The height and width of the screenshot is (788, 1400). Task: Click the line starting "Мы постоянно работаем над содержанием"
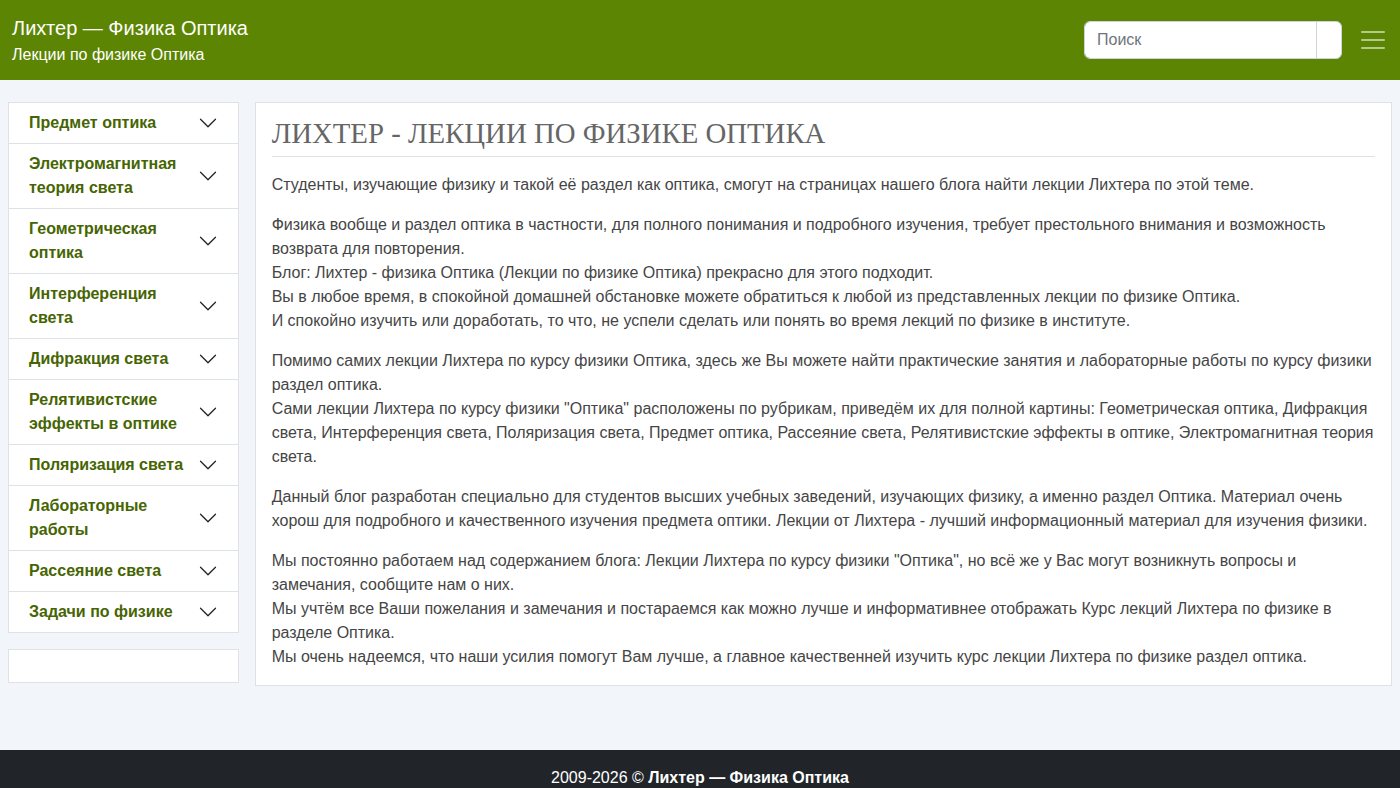point(784,572)
